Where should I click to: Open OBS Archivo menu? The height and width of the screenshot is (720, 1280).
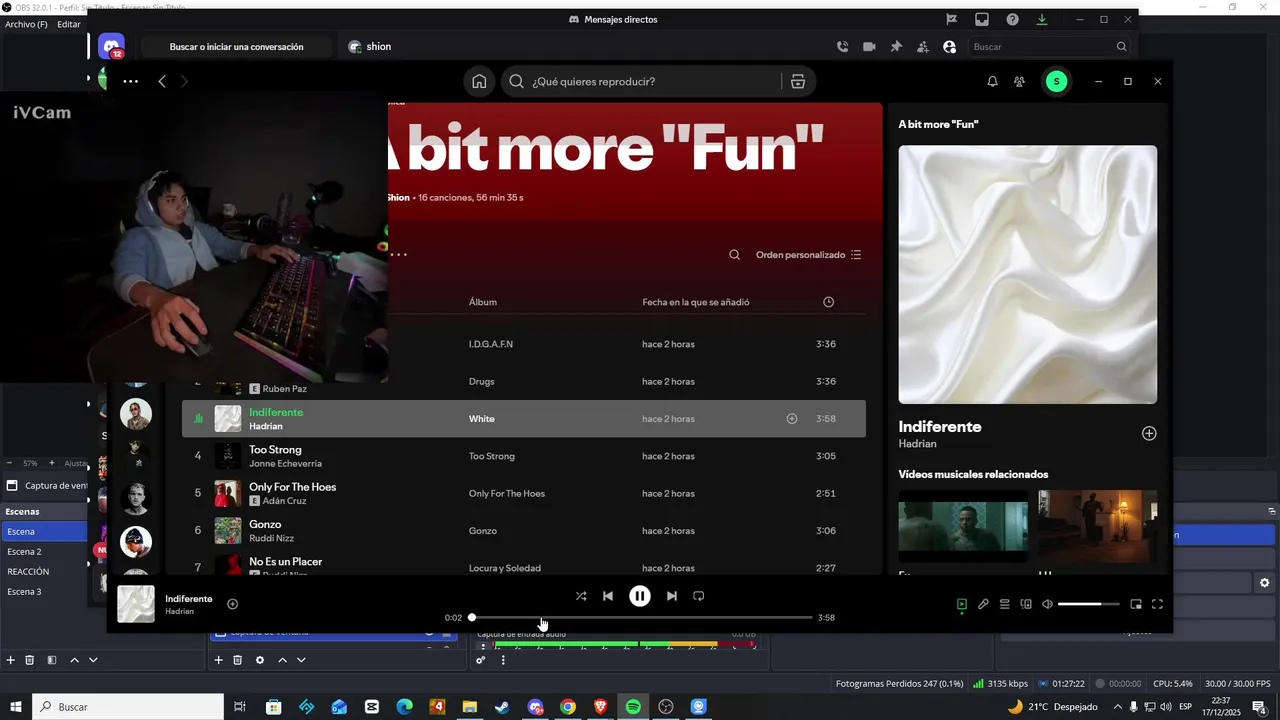click(26, 24)
